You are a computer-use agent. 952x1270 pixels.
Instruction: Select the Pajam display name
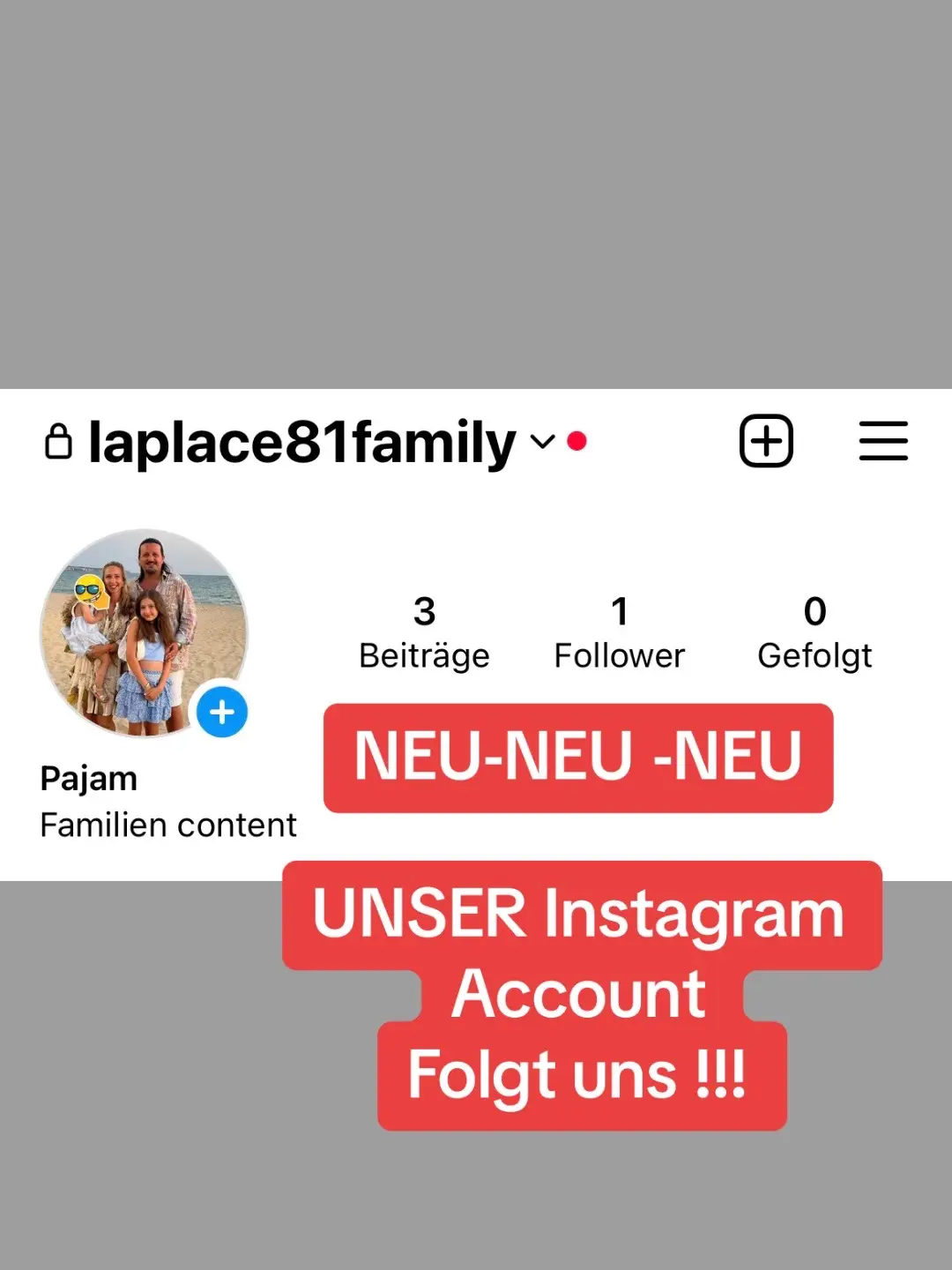point(89,779)
